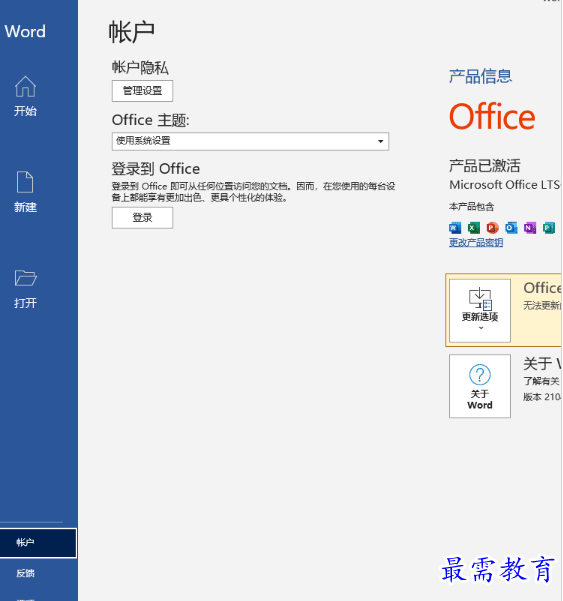
Task: Click the 登录 sign-in button
Action: coord(142,218)
